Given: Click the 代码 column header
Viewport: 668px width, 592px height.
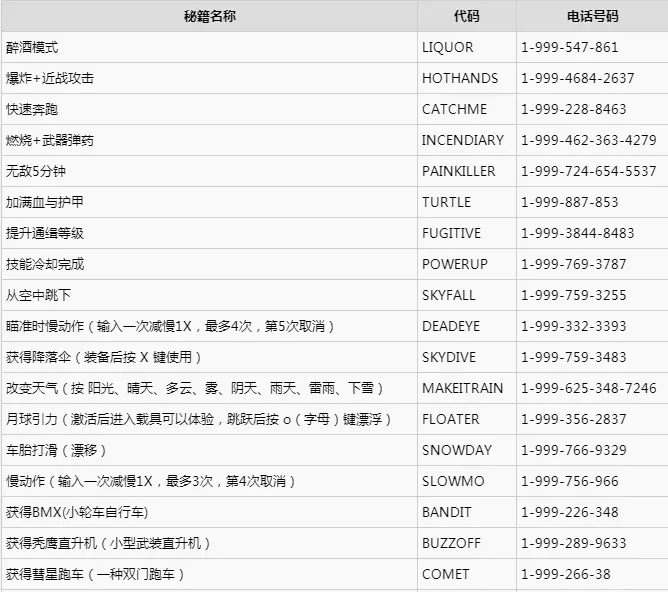Looking at the screenshot, I should 466,16.
